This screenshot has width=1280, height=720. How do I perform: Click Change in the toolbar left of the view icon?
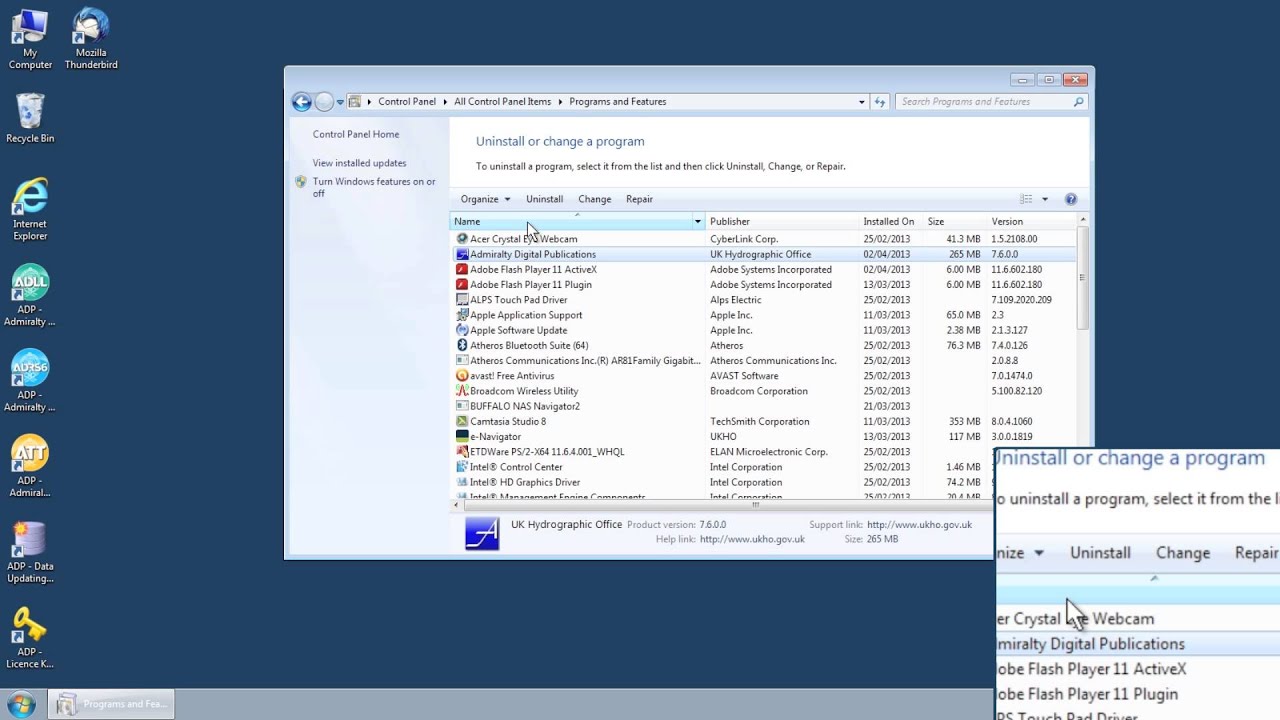coord(594,199)
